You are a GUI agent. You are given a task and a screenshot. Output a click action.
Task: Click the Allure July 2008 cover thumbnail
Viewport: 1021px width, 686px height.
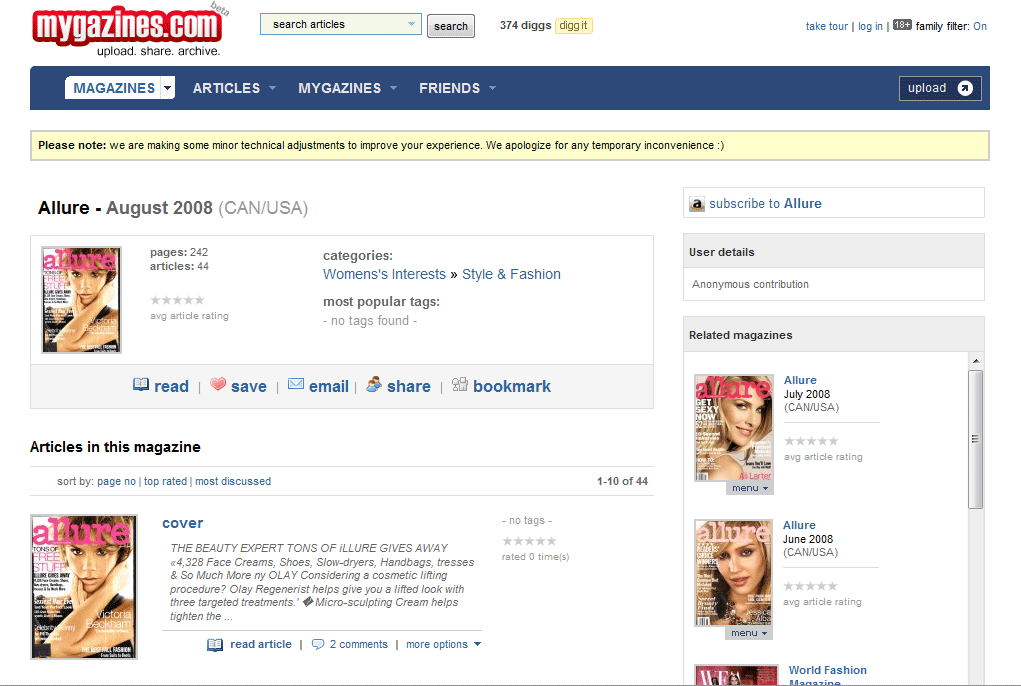[734, 428]
